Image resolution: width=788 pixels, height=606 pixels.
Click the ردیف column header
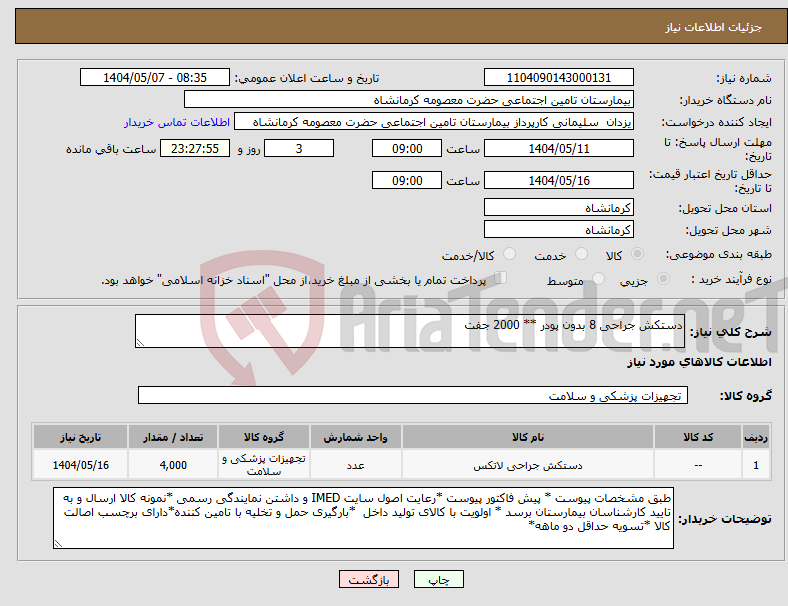tap(755, 437)
